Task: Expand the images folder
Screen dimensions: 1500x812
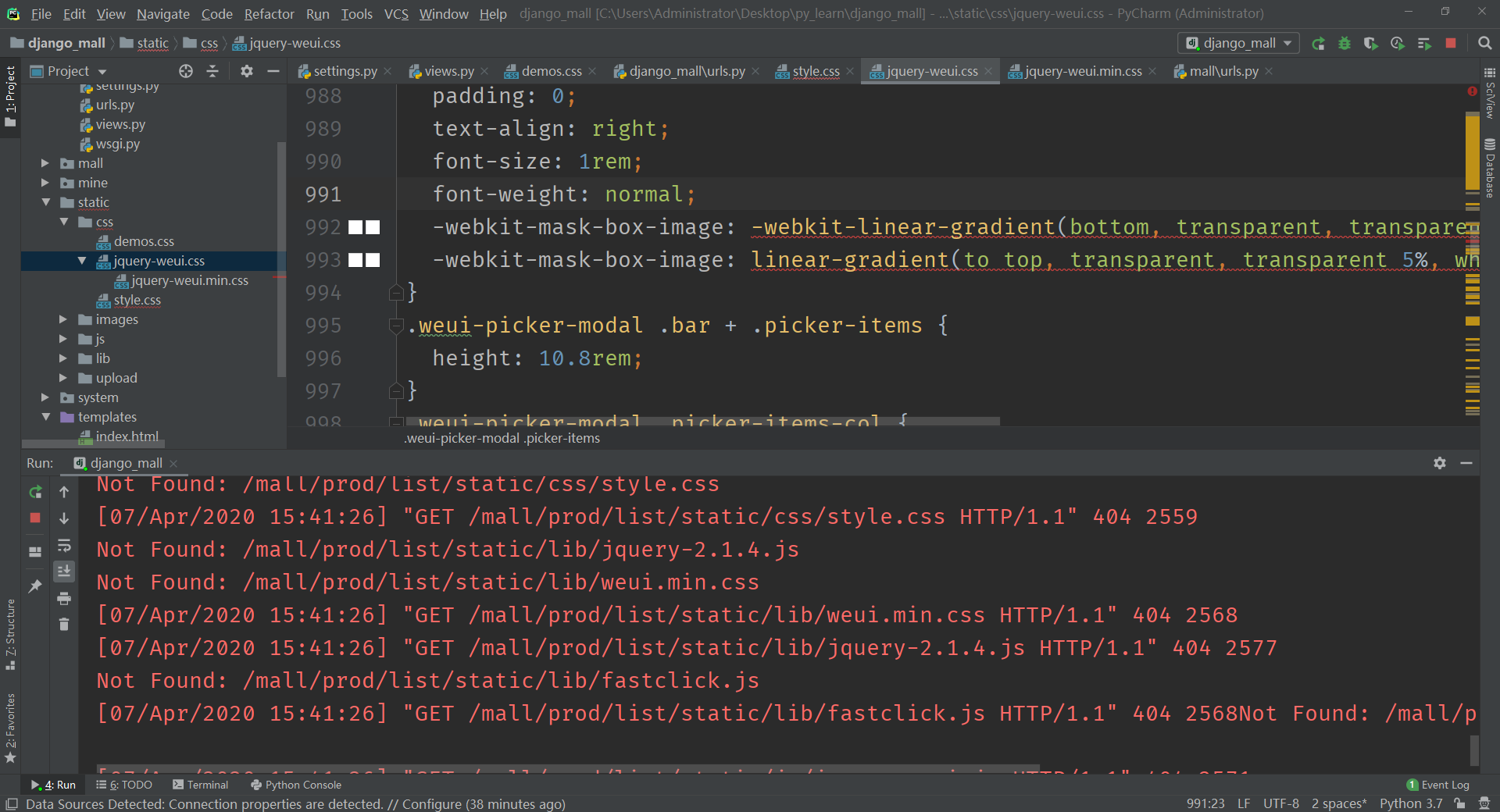Action: tap(63, 319)
